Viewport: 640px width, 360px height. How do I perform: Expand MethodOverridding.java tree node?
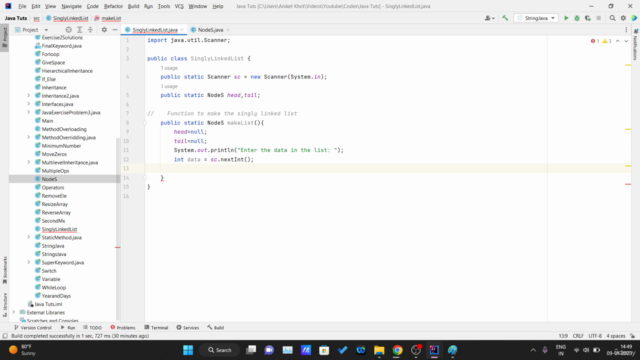(x=29, y=137)
